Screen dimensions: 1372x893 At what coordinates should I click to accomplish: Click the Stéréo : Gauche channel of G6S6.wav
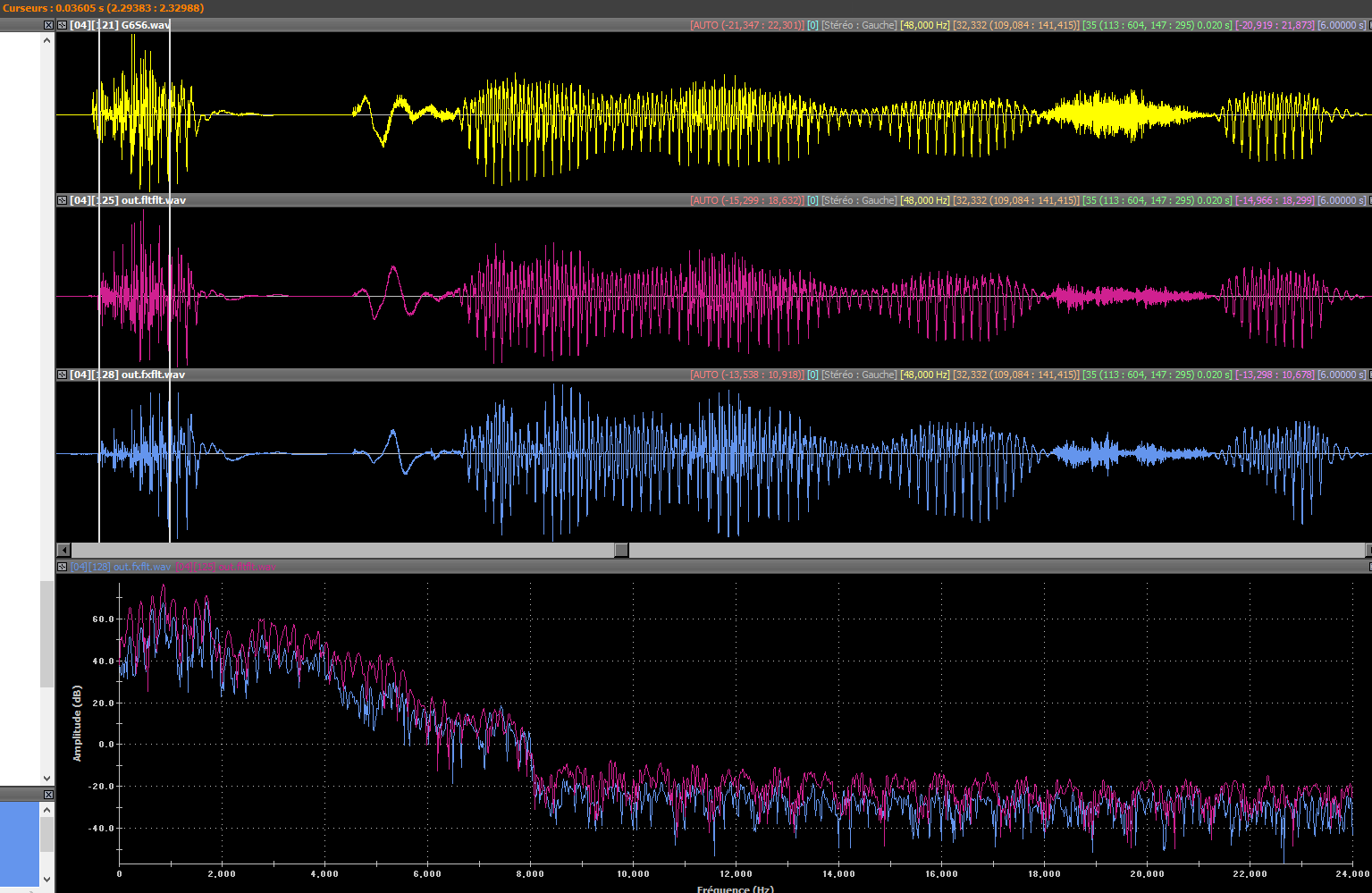858,25
